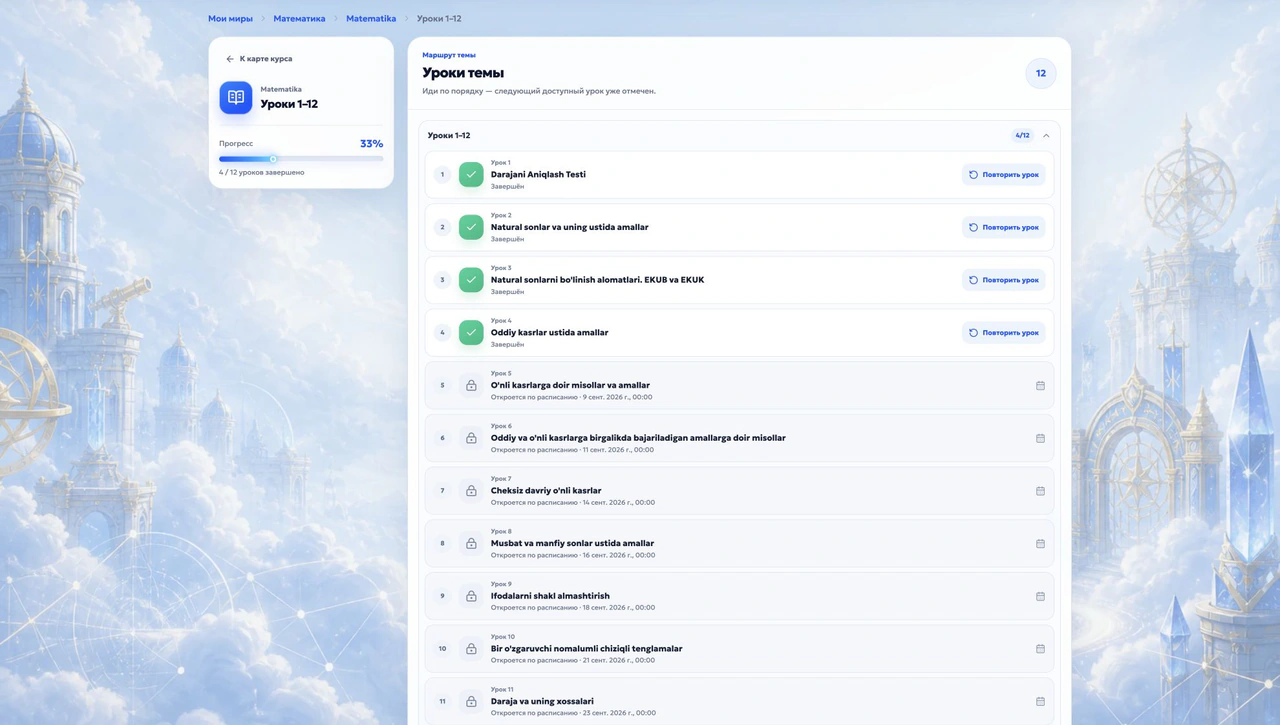Click the 4/12 badge in section header

pos(1022,135)
